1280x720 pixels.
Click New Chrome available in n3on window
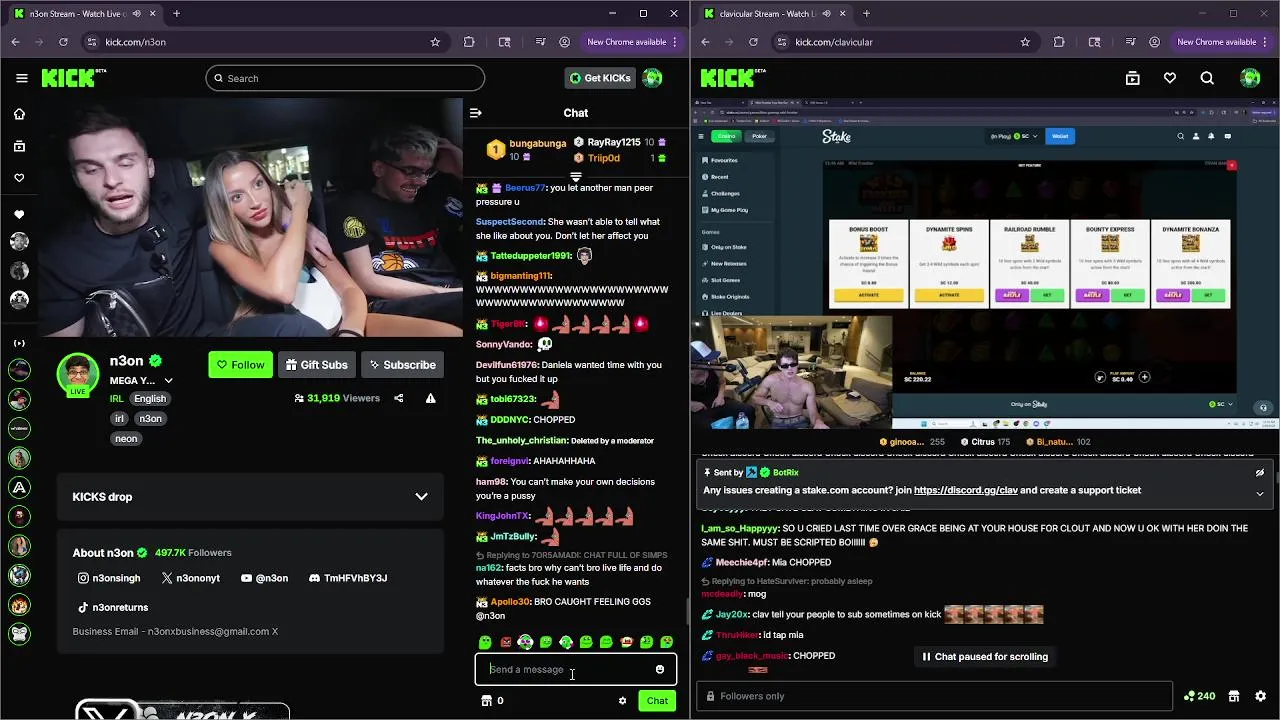coord(626,42)
